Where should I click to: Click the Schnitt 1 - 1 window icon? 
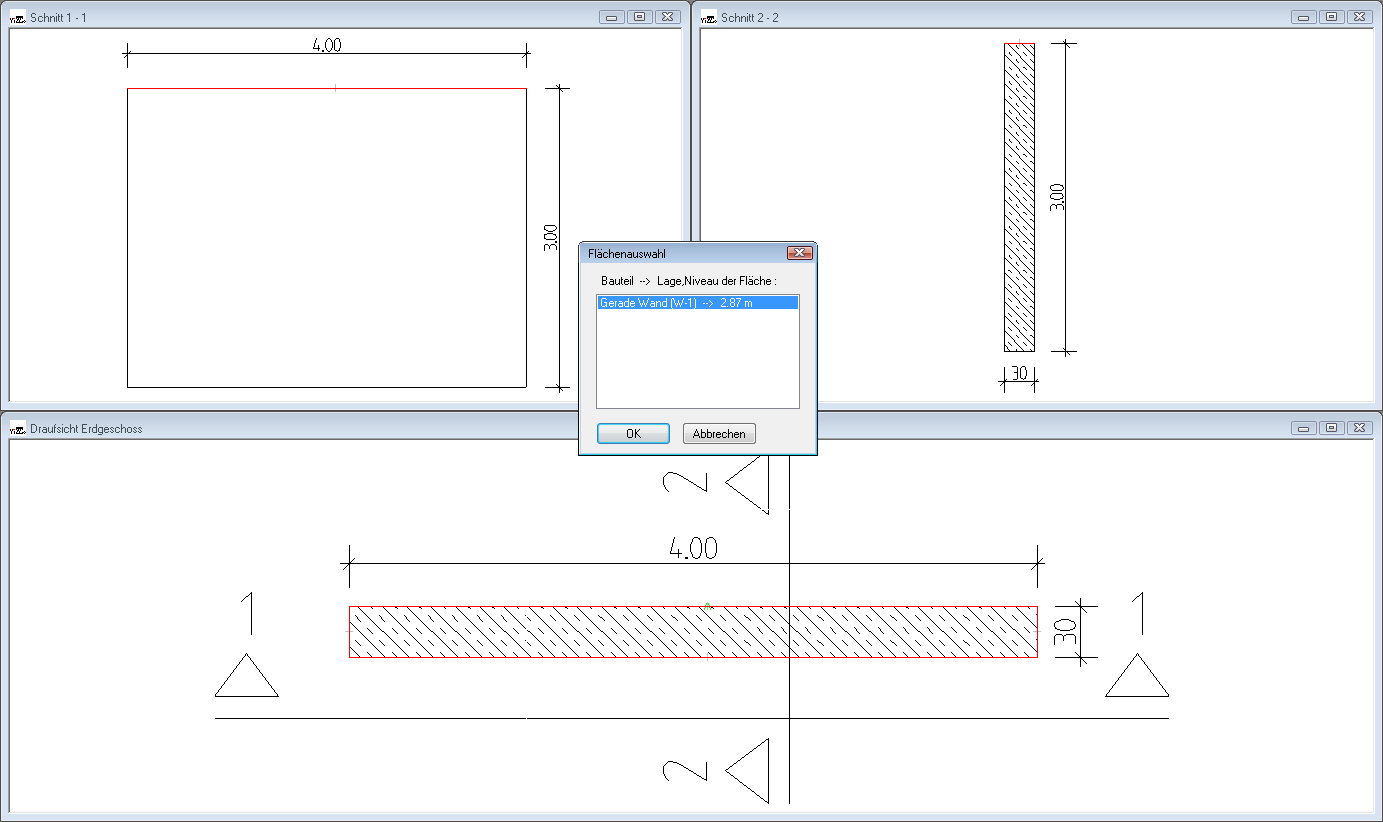17,17
